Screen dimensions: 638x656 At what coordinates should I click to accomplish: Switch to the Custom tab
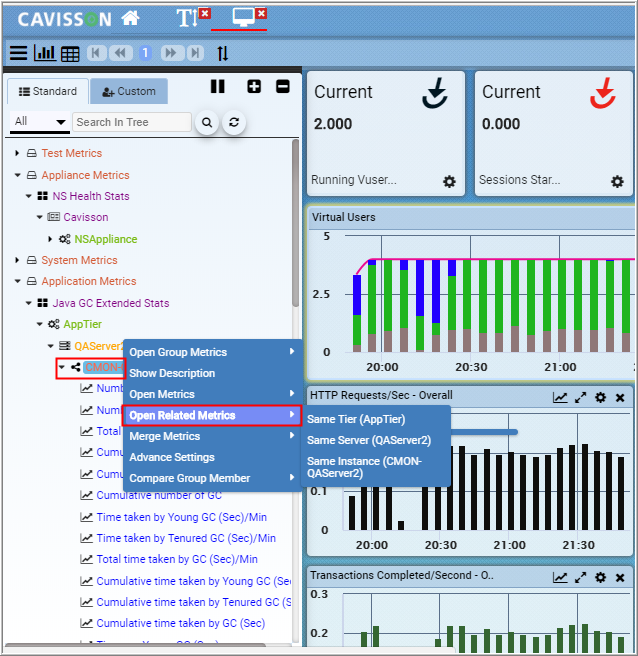(129, 91)
